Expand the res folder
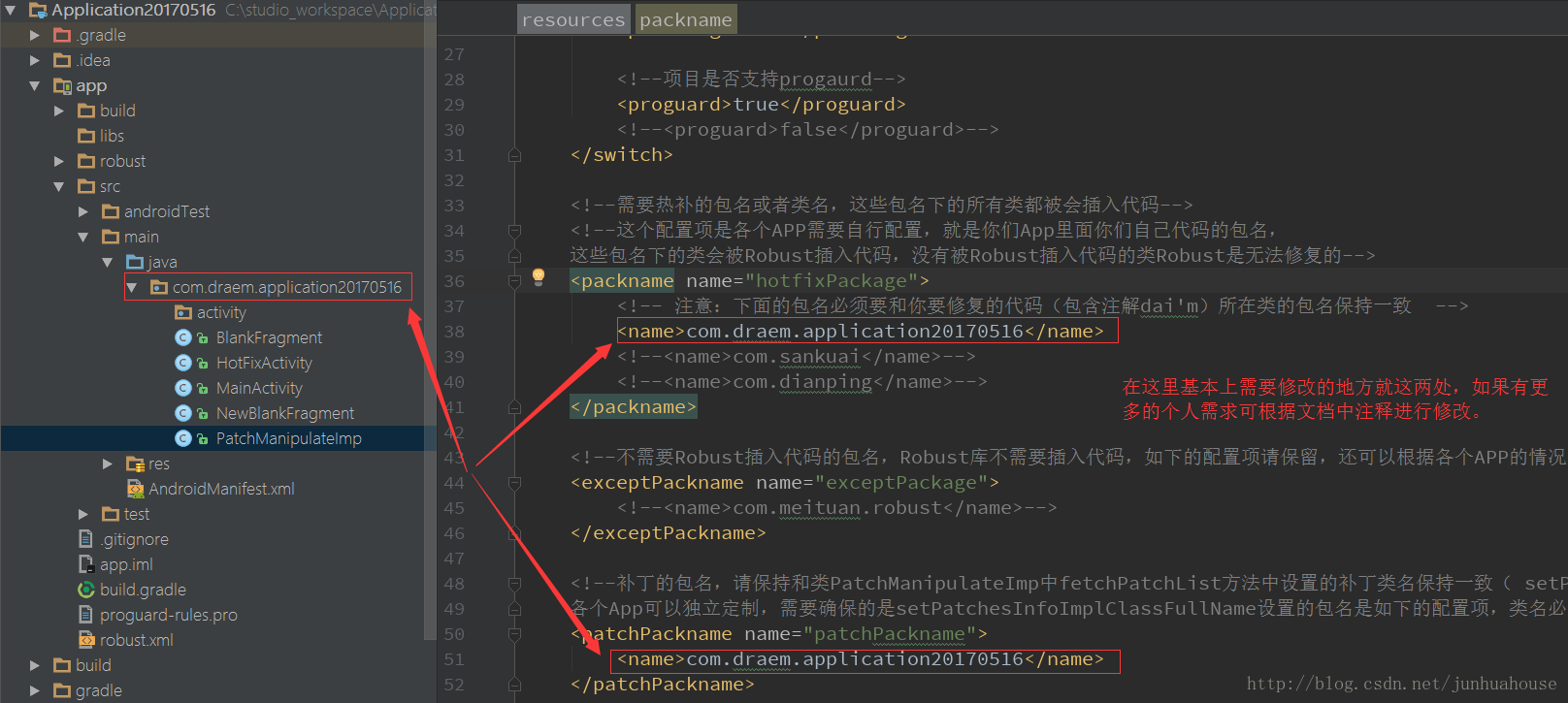Image resolution: width=1568 pixels, height=703 pixels. 108,463
